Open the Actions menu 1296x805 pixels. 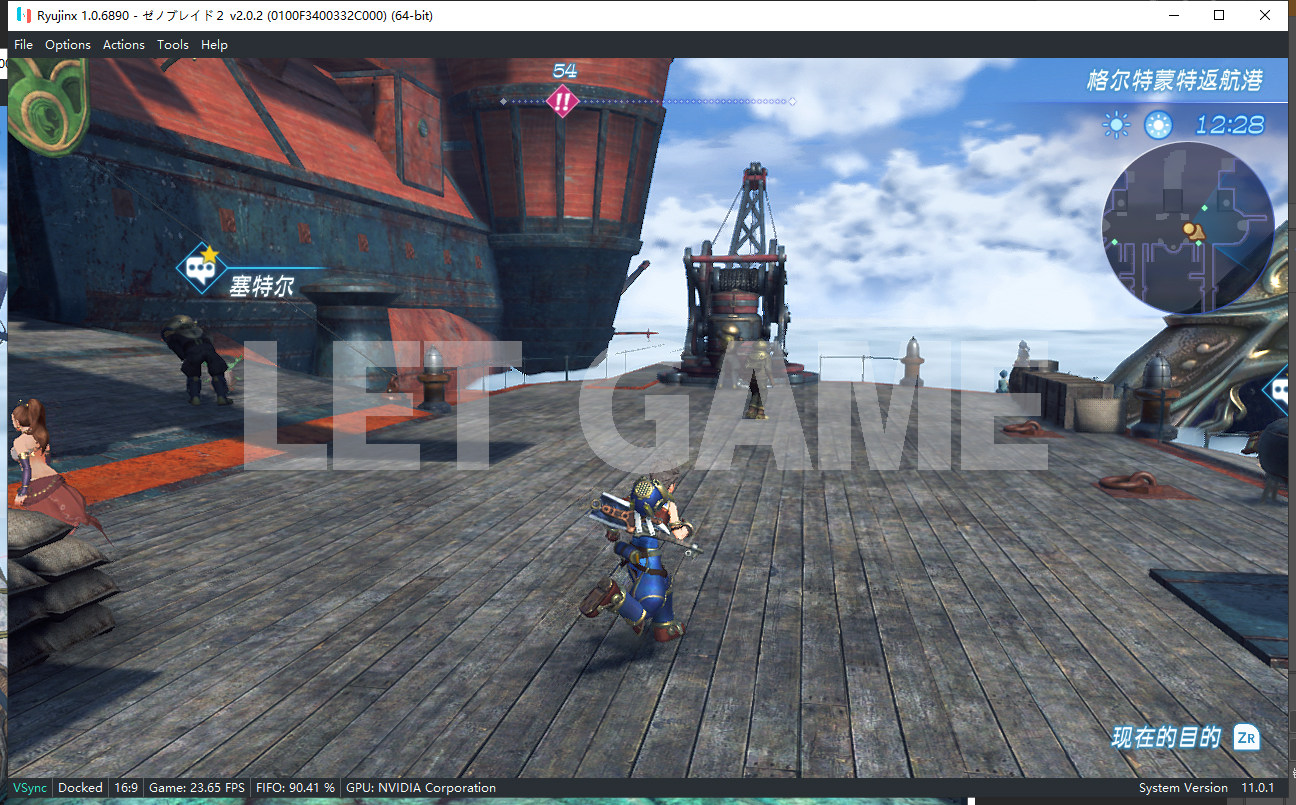[124, 45]
